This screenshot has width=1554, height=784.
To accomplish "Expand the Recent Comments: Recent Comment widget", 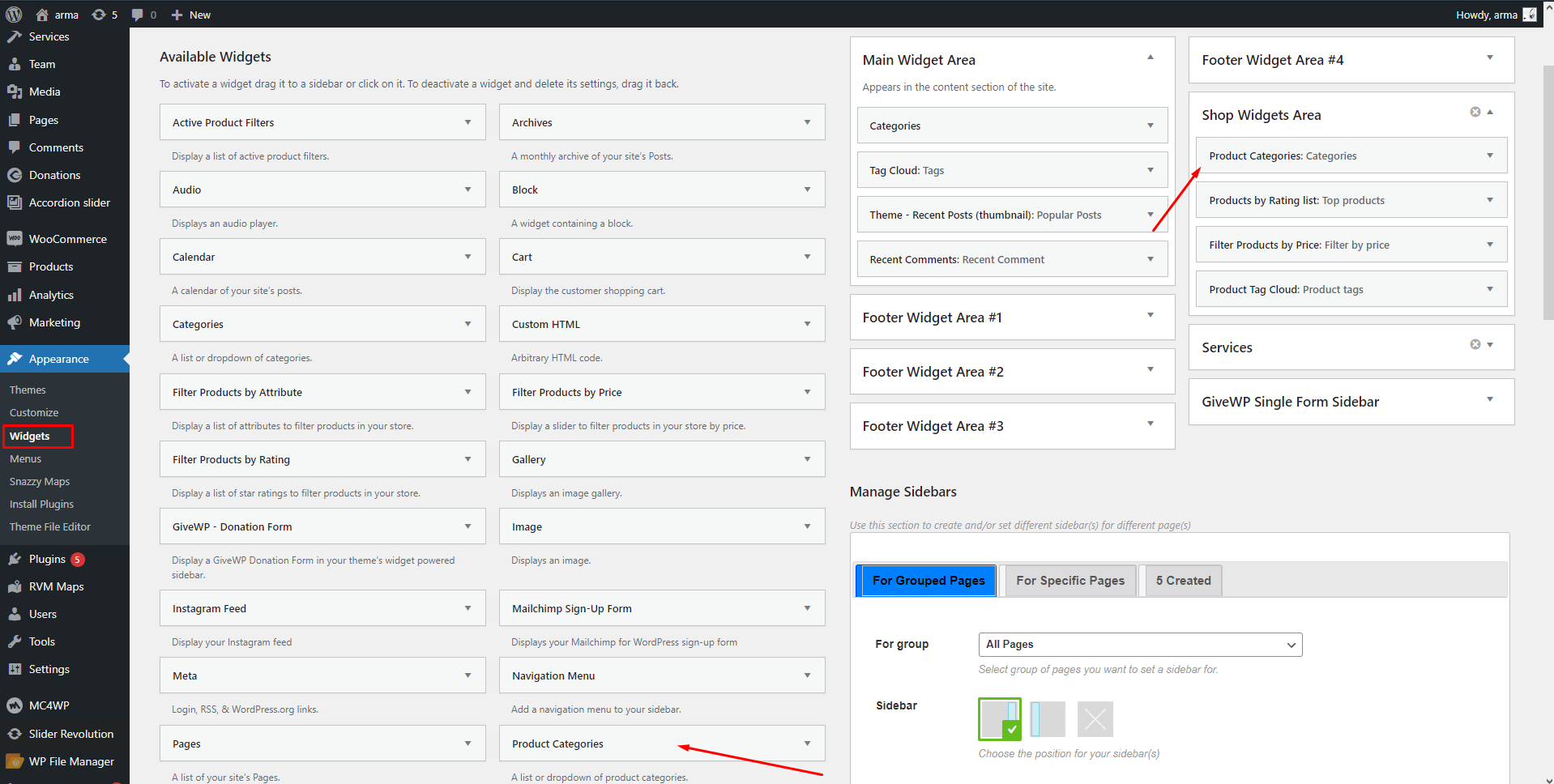I will point(1151,259).
